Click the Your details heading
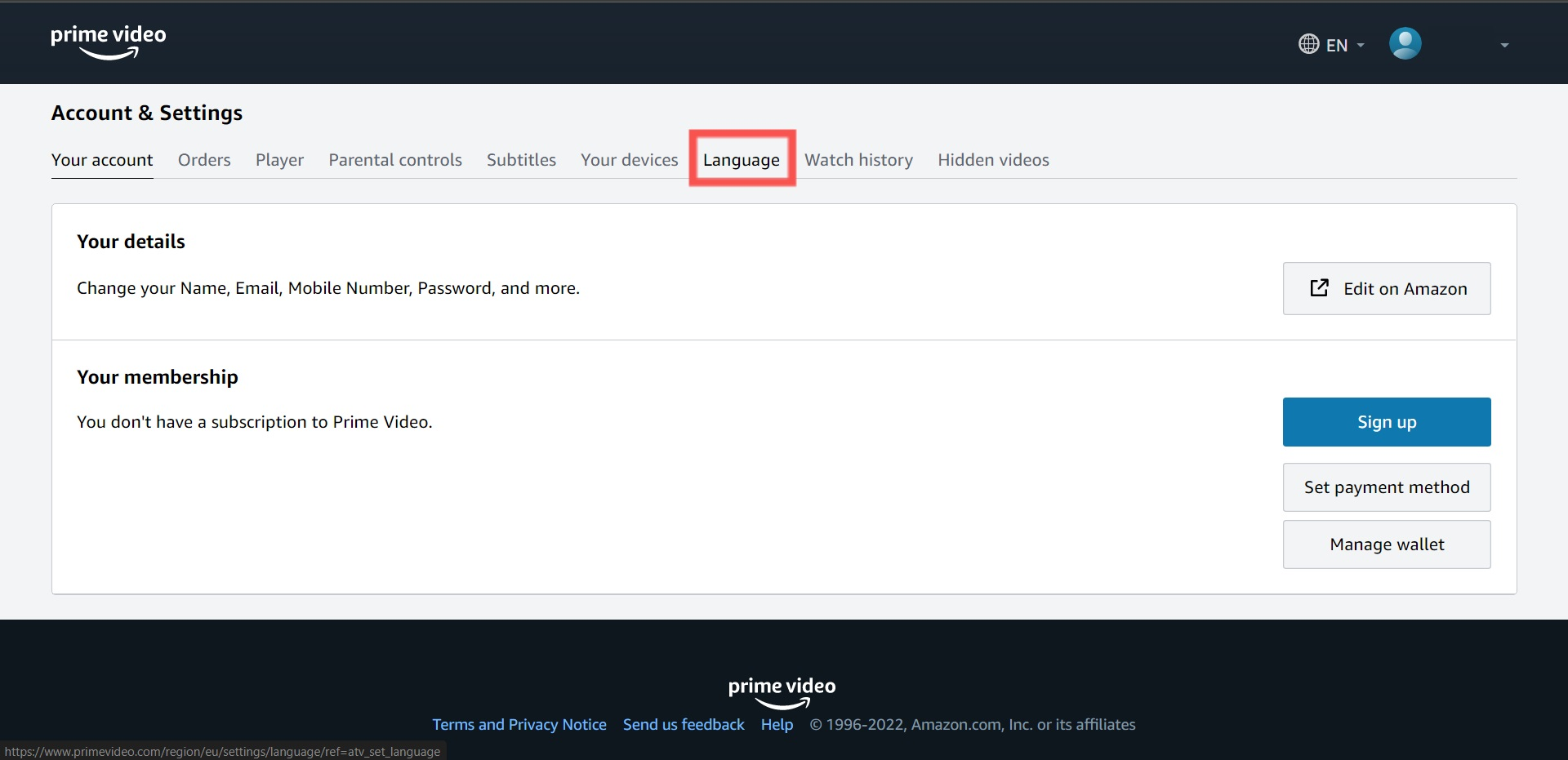Viewport: 1568px width, 760px height. (x=131, y=242)
